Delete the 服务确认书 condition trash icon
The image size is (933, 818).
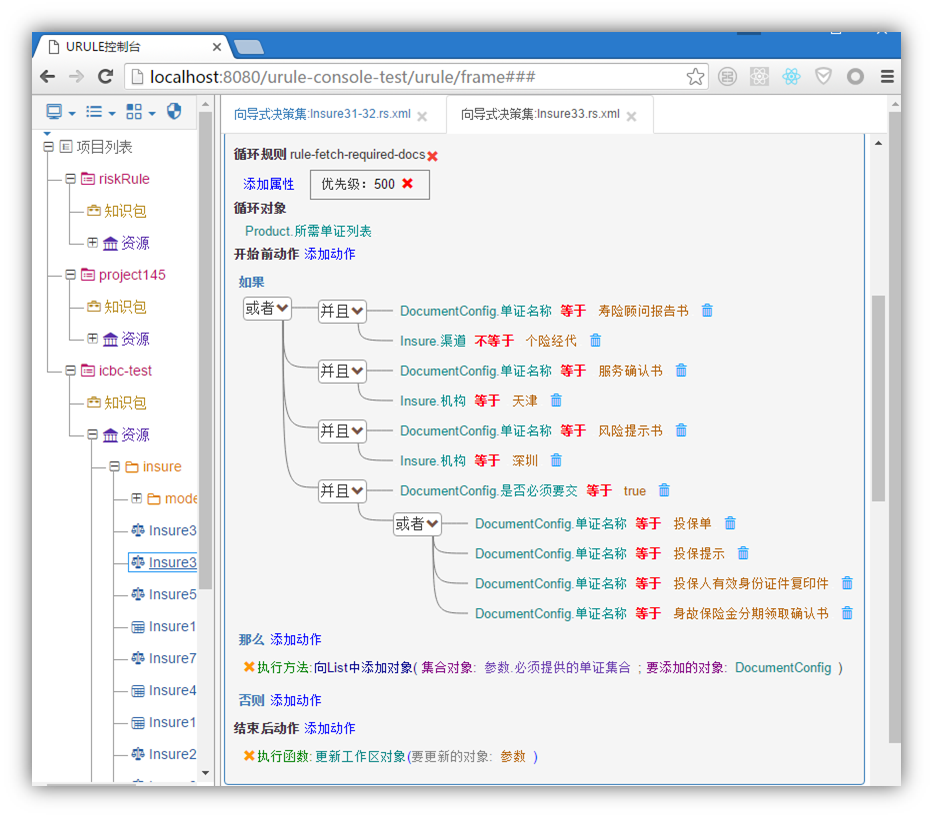[x=681, y=371]
